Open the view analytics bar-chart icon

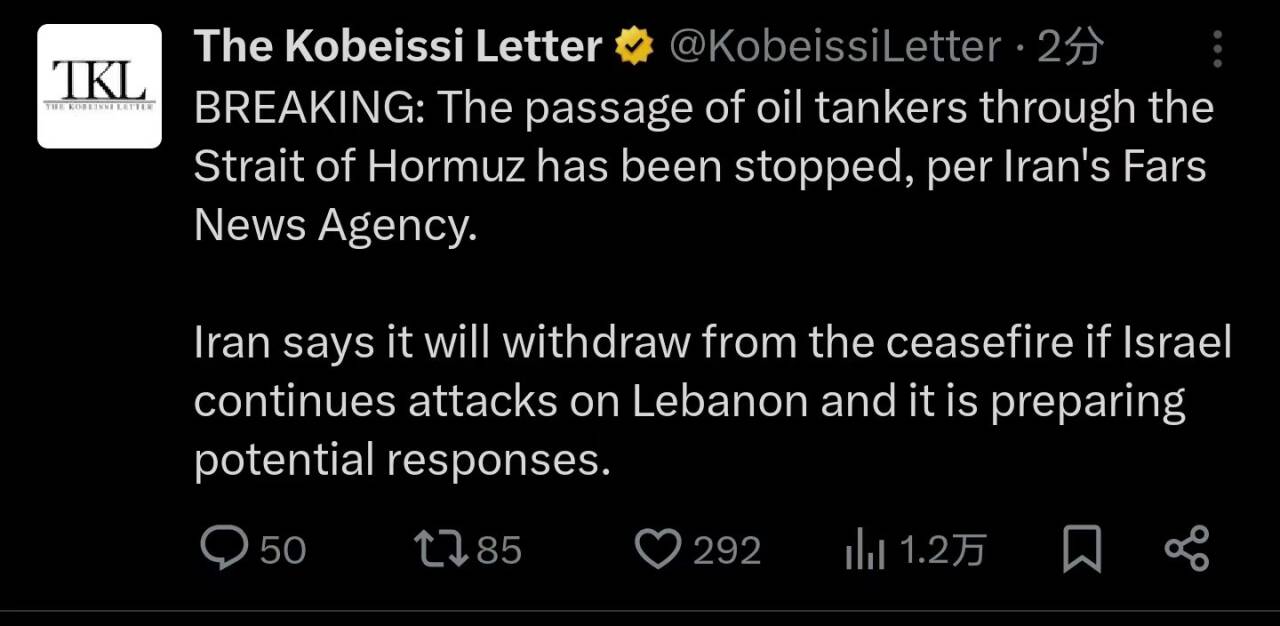click(865, 551)
